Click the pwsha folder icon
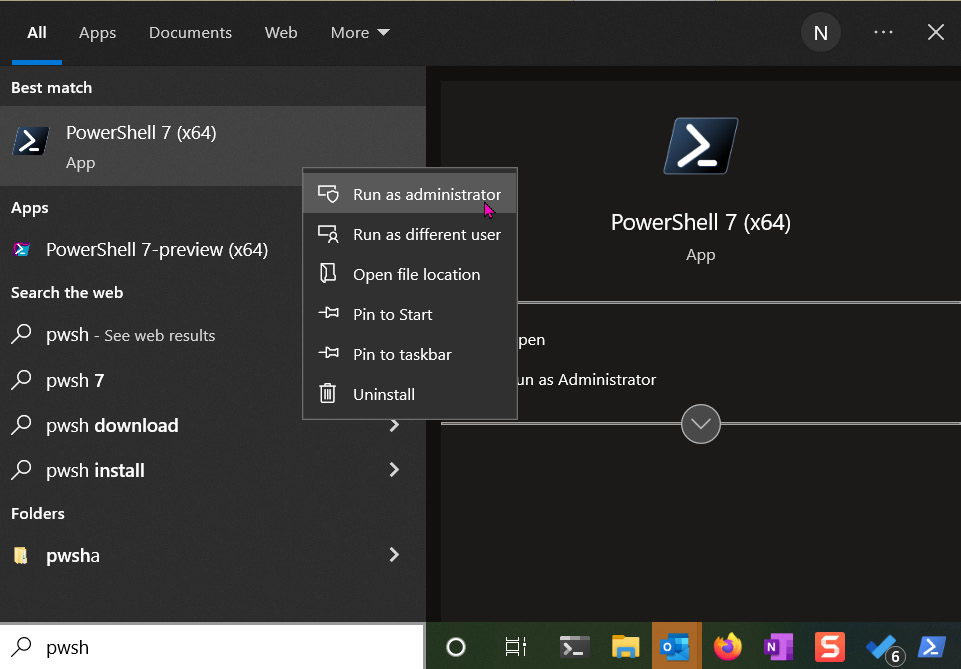This screenshot has width=961, height=669. pyautogui.click(x=21, y=555)
